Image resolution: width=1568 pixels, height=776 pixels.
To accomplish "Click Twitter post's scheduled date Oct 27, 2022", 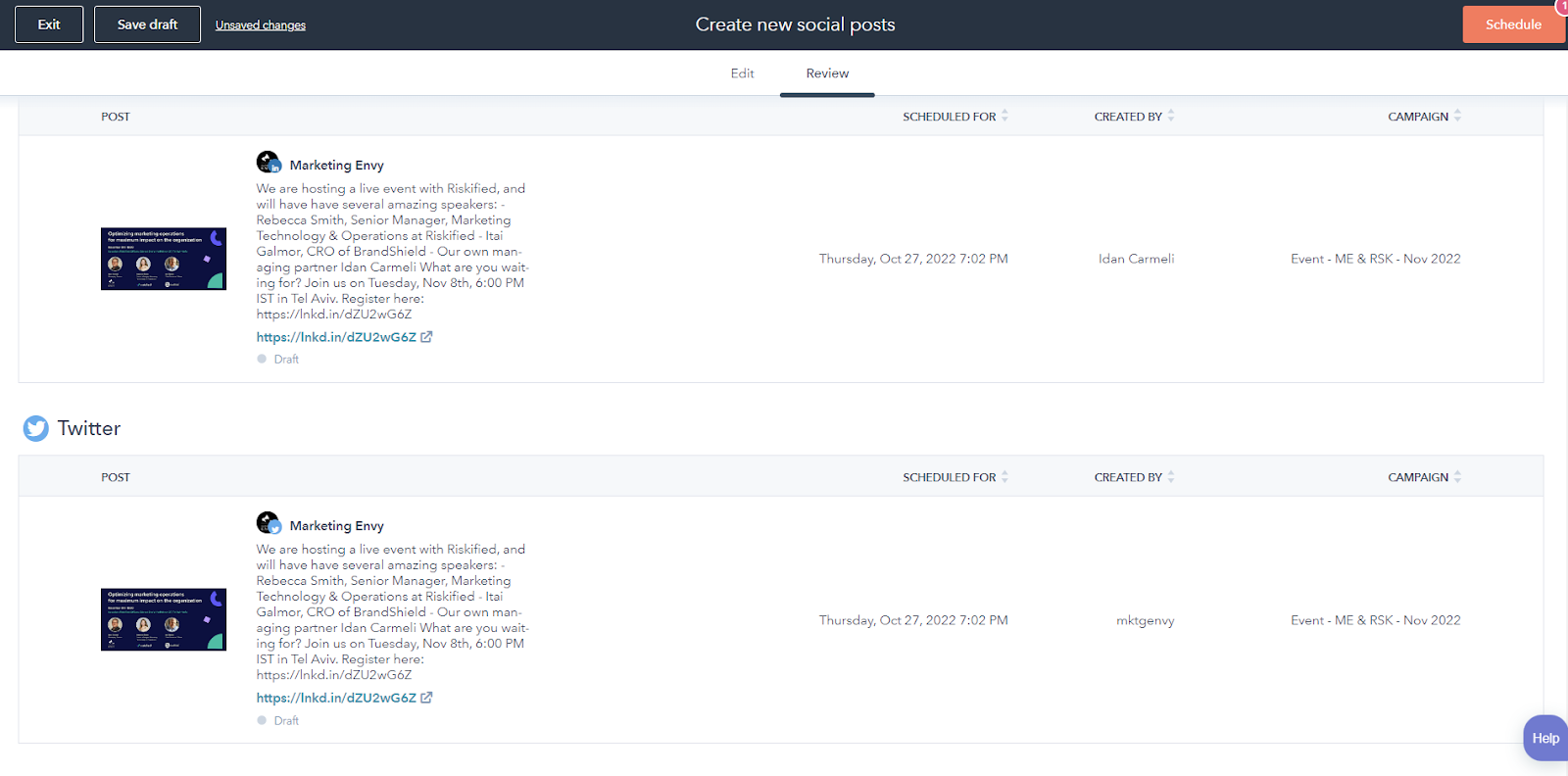I will tap(913, 620).
